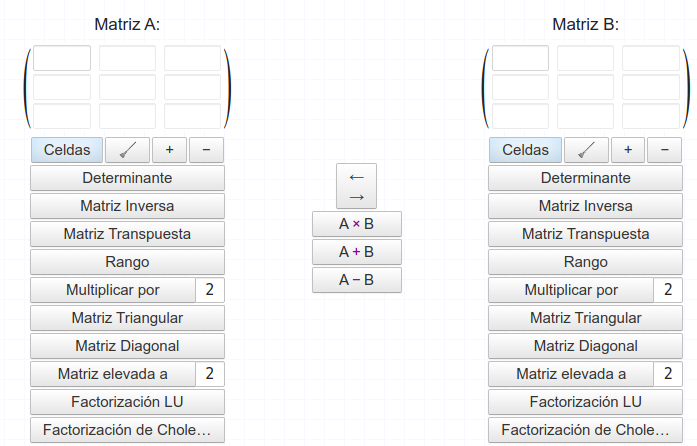The height and width of the screenshot is (446, 697).
Task: Clear Matriz B with the broom icon
Action: pyautogui.click(x=586, y=150)
